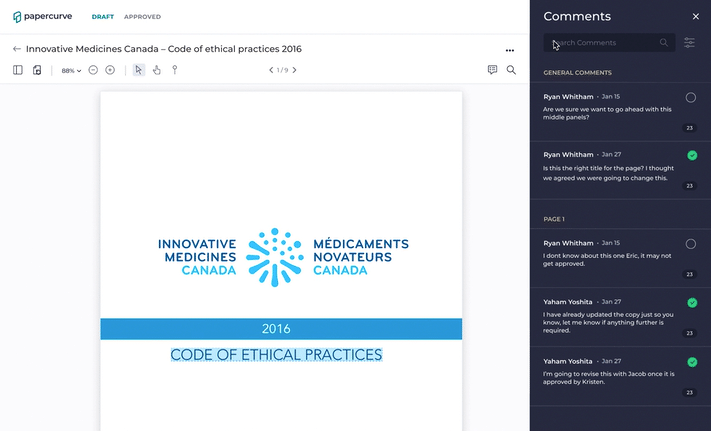This screenshot has width=711, height=431.
Task: Click the page indicator 1/9
Action: [x=282, y=70]
